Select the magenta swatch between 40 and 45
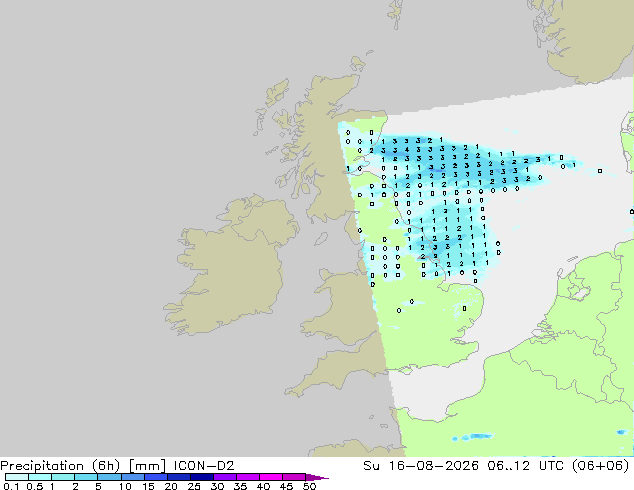 point(271,477)
